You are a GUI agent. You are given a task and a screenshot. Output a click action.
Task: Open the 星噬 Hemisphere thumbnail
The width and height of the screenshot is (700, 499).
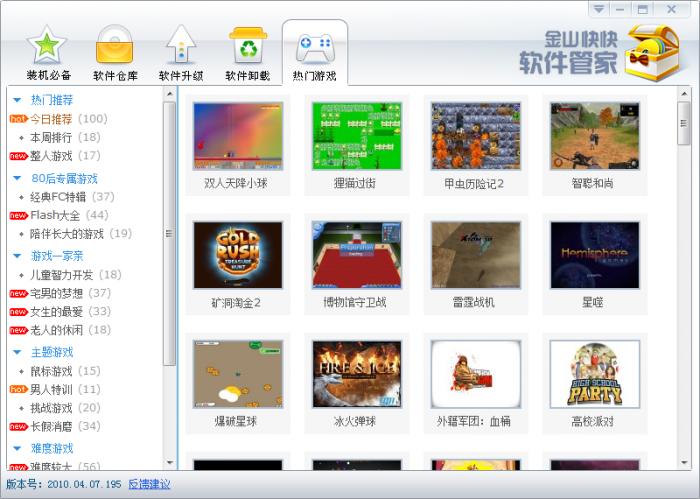coord(595,255)
